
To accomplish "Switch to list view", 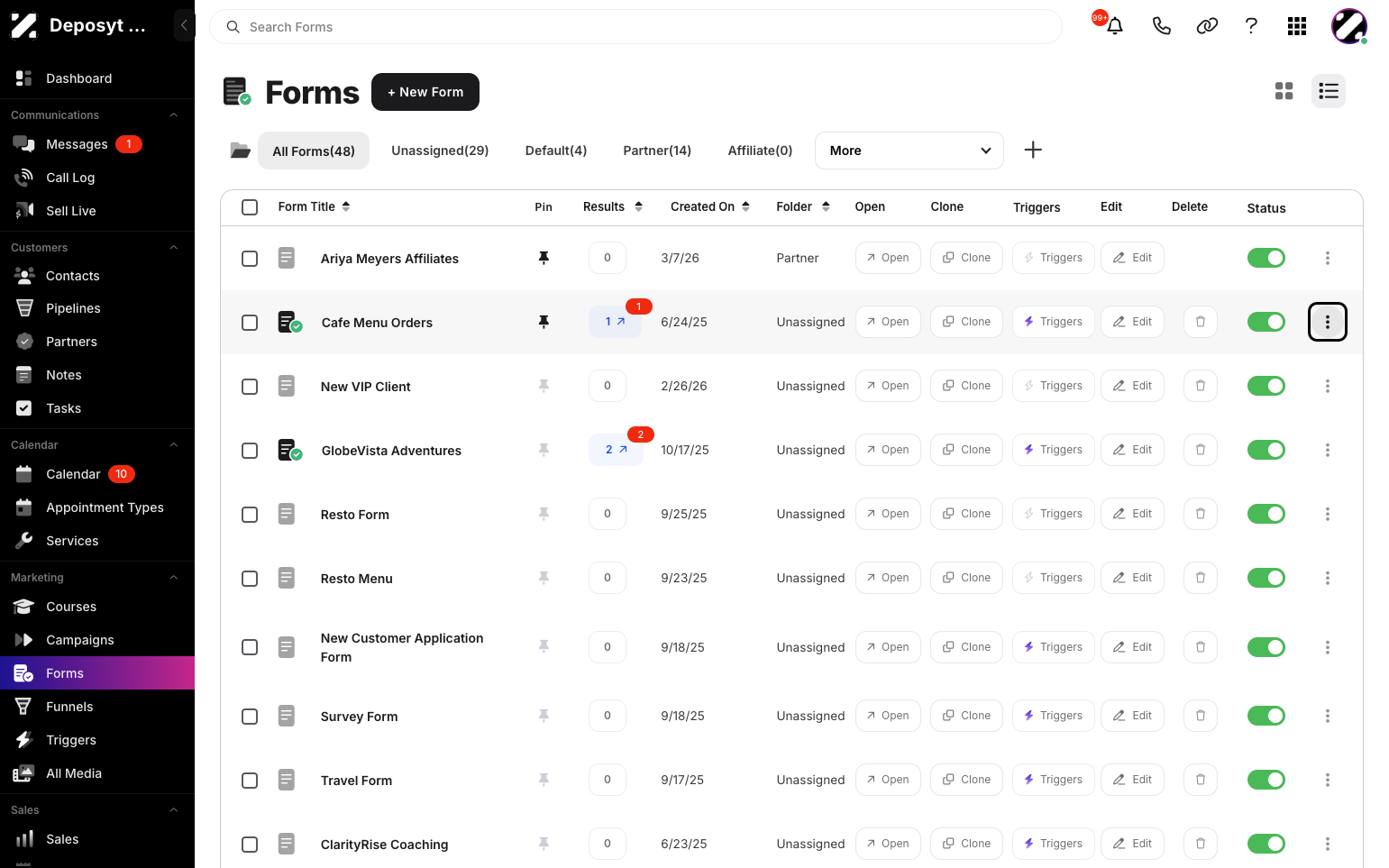I will tap(1329, 91).
